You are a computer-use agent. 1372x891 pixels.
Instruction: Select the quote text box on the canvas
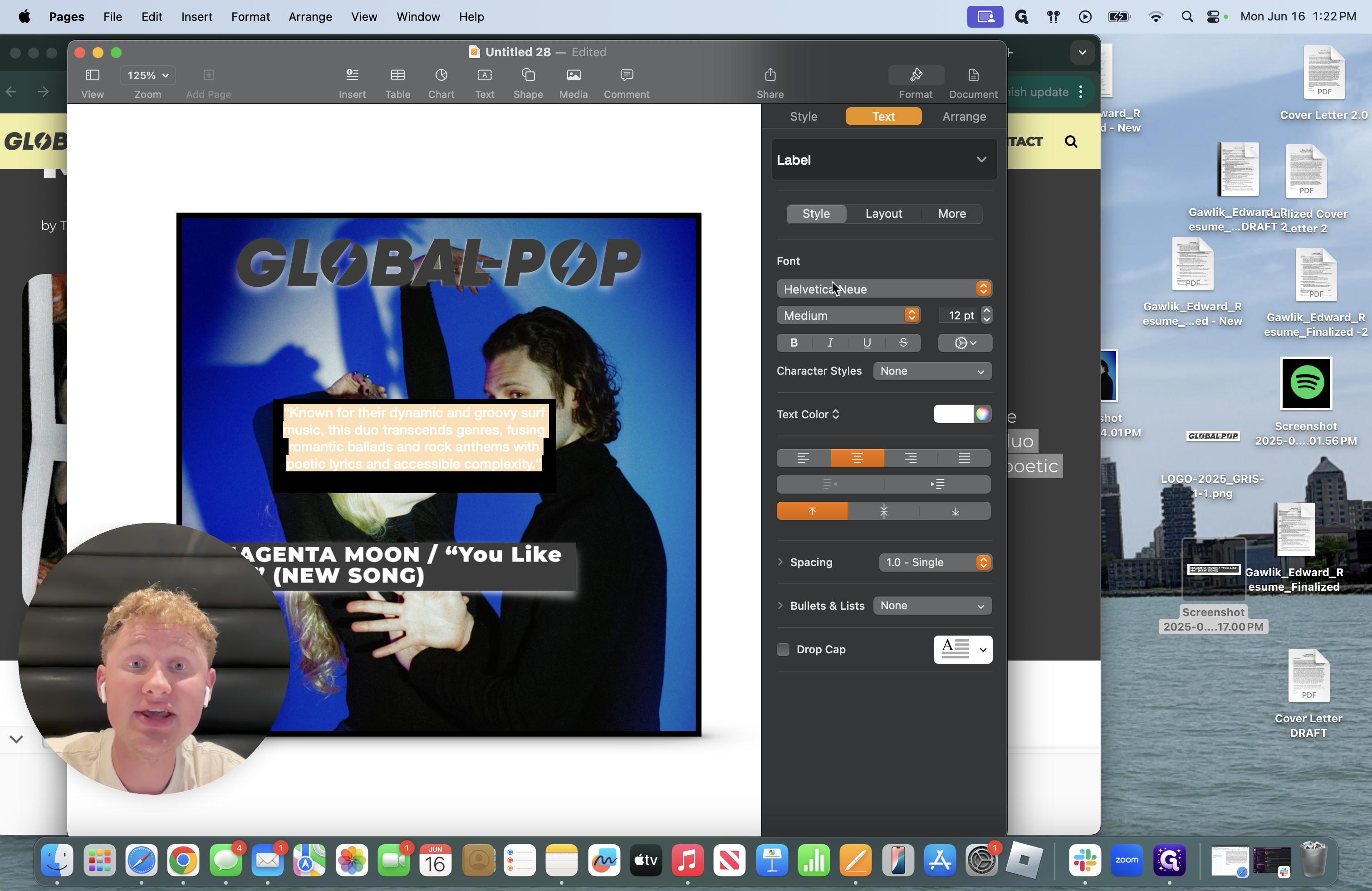click(x=414, y=445)
